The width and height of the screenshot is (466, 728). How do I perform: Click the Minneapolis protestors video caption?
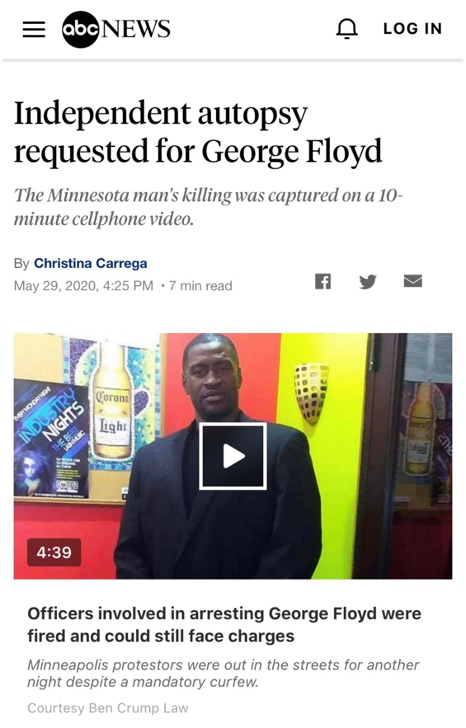coord(223,673)
